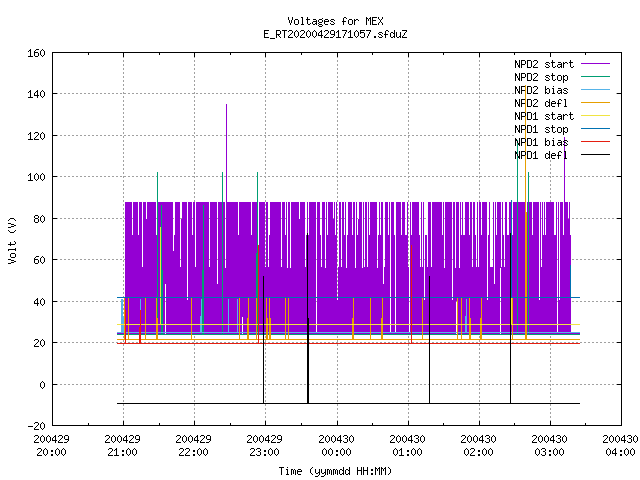Image resolution: width=640 pixels, height=480 pixels.
Task: Click the "NPD1 start" legend label
Action: click(544, 116)
